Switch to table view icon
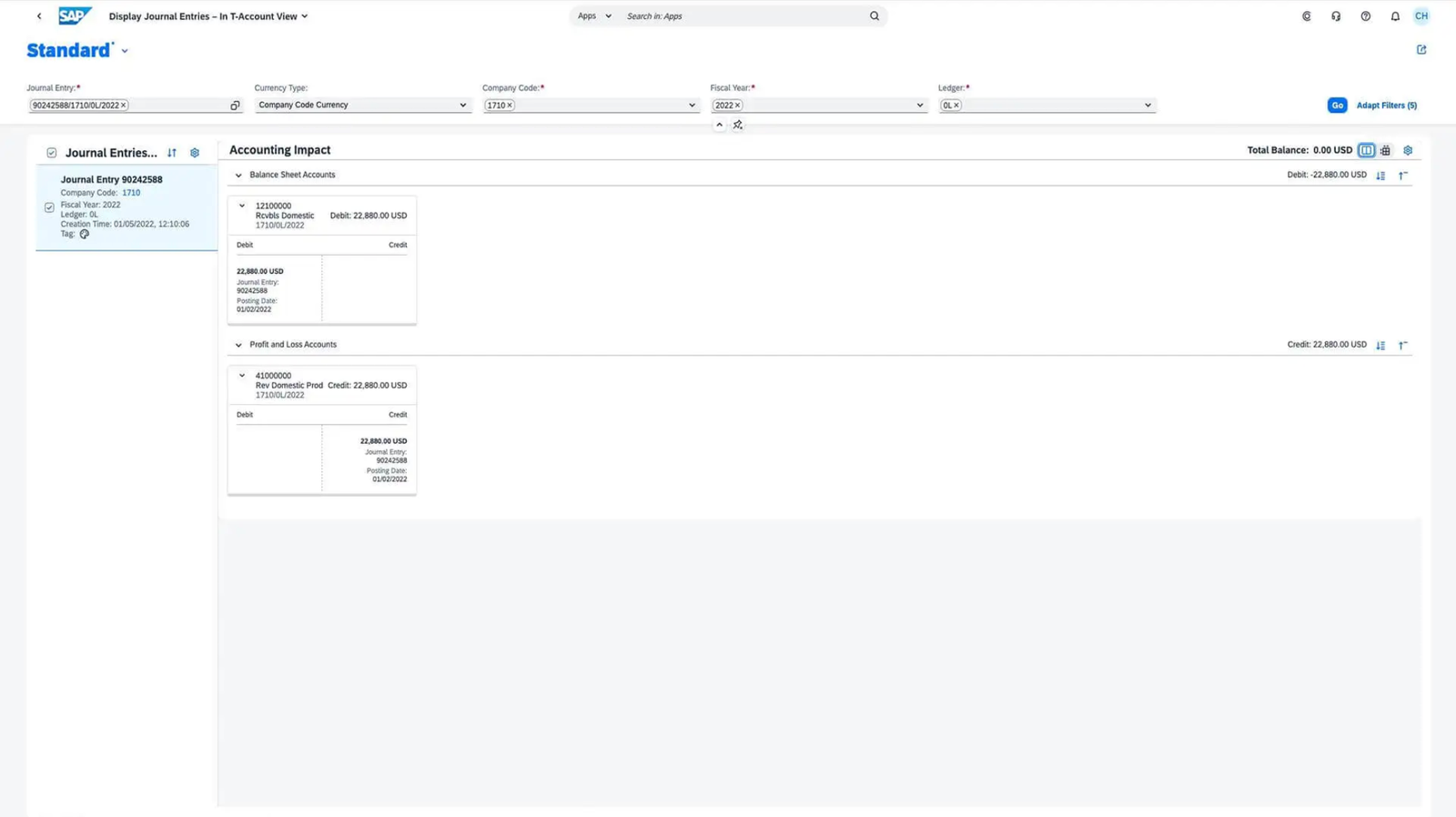This screenshot has height=817, width=1456. [1385, 150]
